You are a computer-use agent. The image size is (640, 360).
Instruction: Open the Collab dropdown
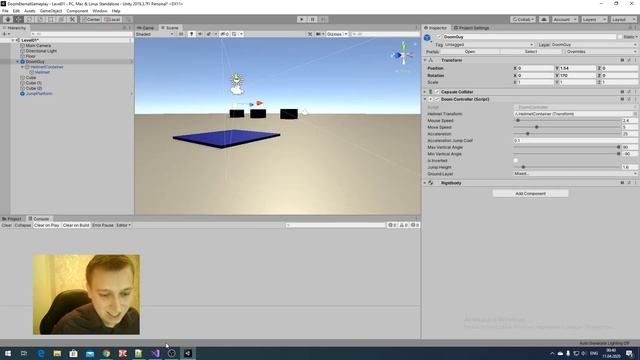[x=523, y=19]
